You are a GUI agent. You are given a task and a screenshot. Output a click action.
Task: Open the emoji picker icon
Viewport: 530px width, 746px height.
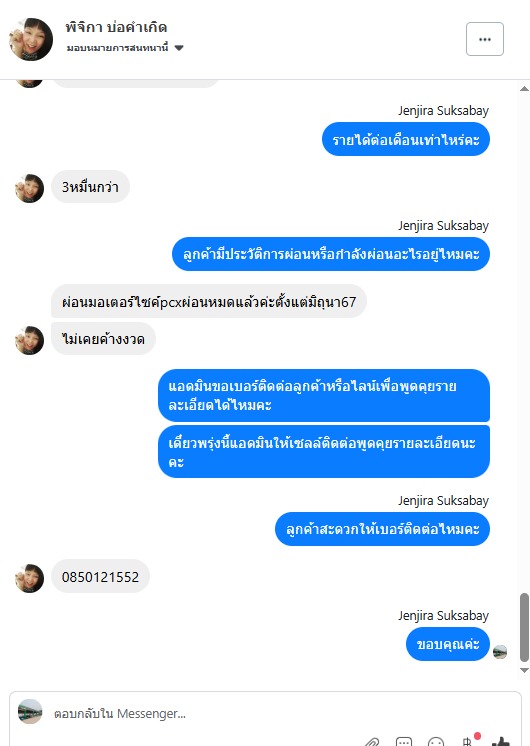pos(436,742)
